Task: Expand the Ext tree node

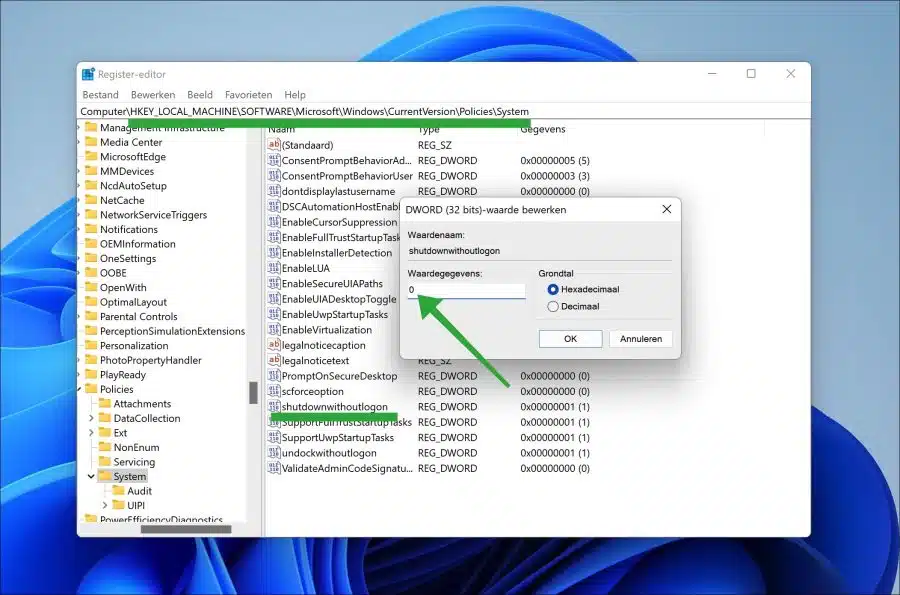Action: point(91,433)
